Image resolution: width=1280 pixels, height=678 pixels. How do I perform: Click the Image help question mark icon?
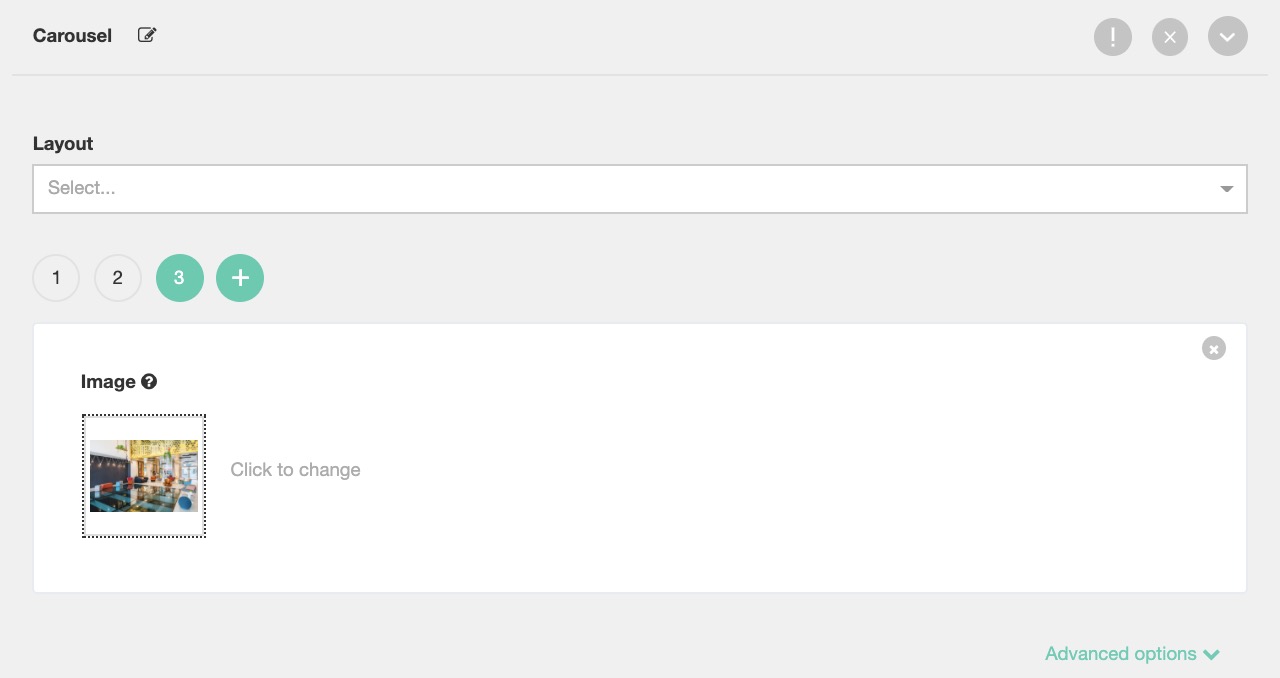(x=149, y=382)
